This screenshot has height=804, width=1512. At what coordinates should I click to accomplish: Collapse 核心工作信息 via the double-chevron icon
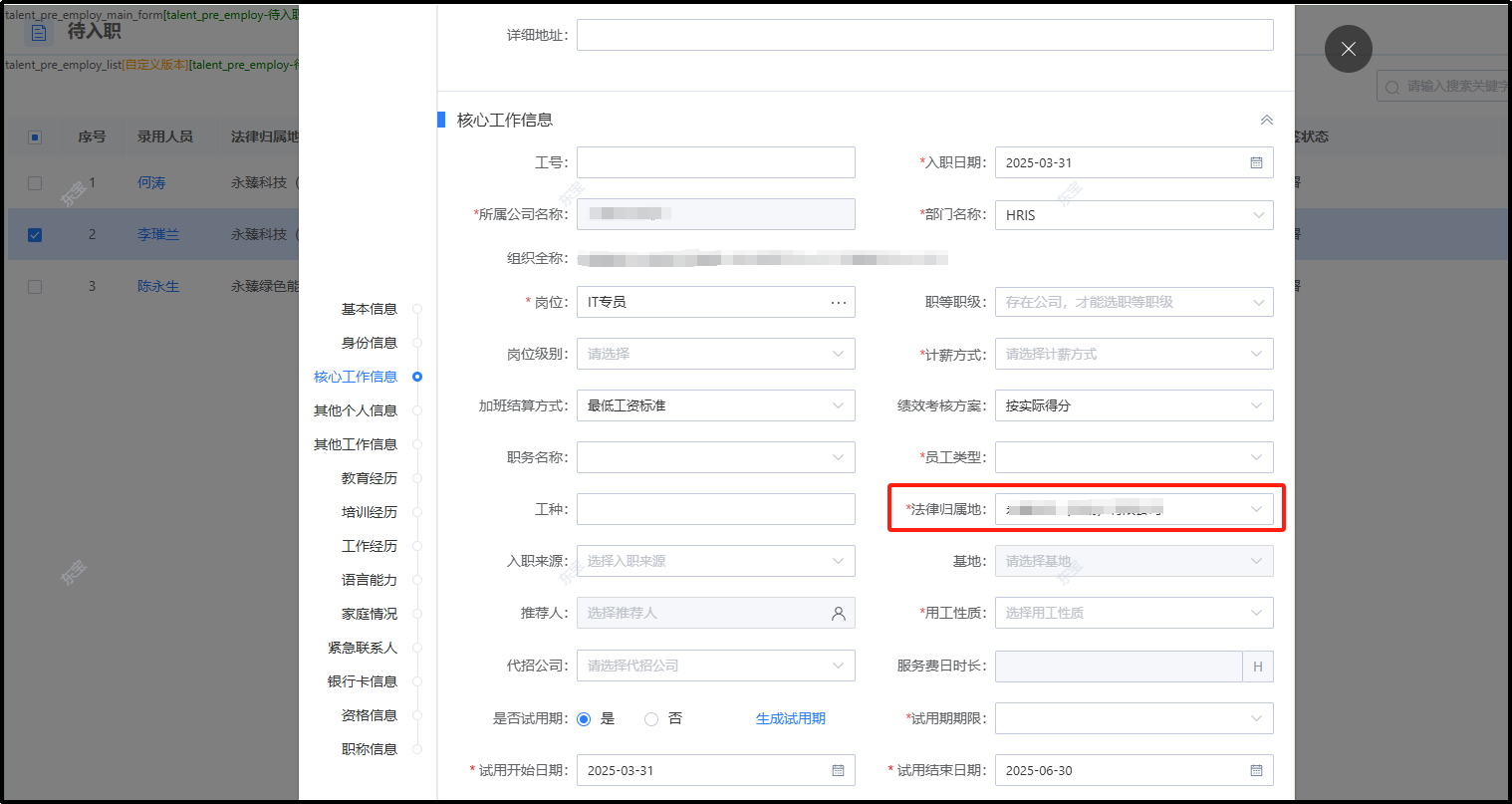pyautogui.click(x=1266, y=119)
